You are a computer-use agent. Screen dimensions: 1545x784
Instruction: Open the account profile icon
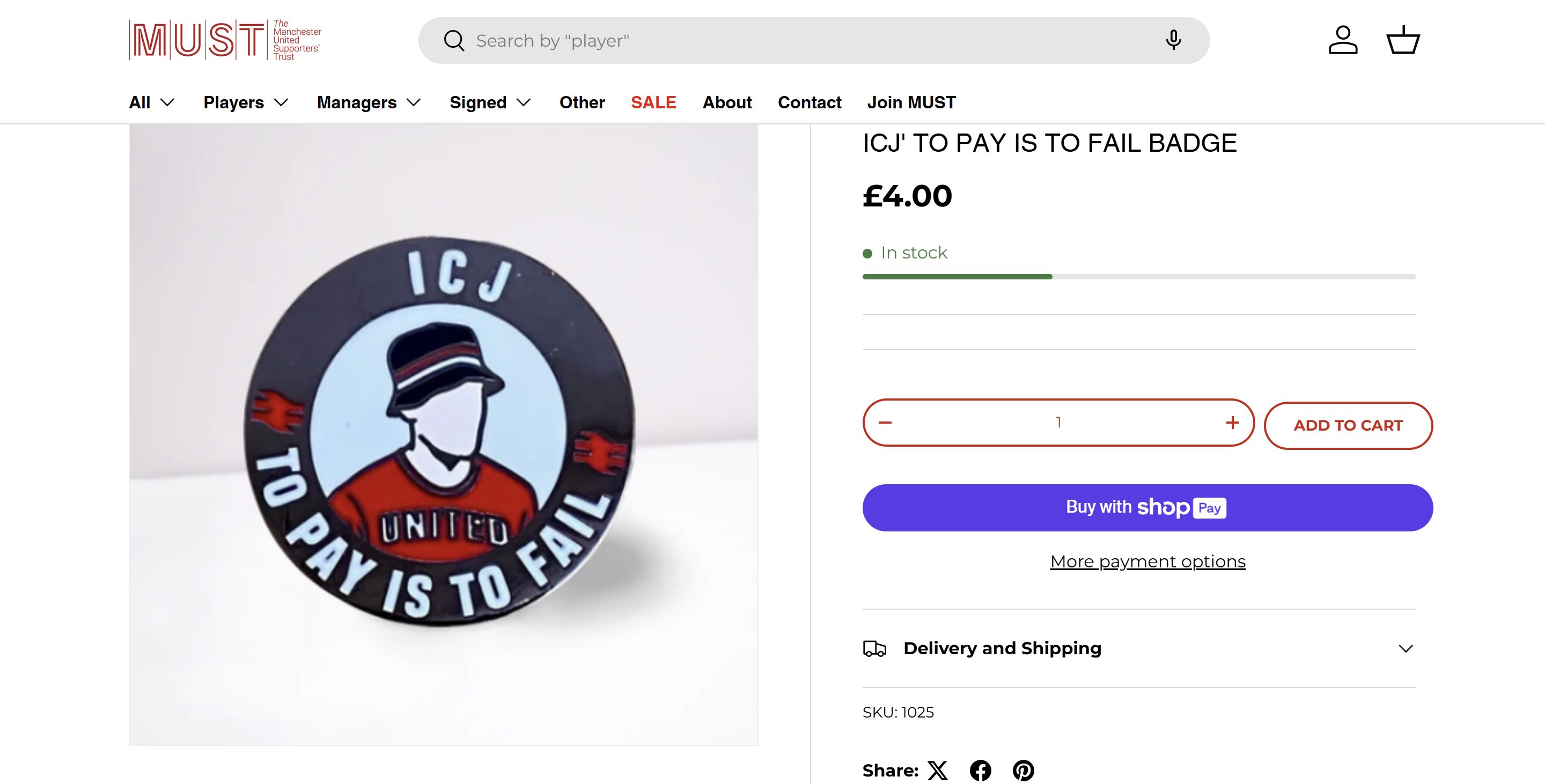click(1343, 40)
